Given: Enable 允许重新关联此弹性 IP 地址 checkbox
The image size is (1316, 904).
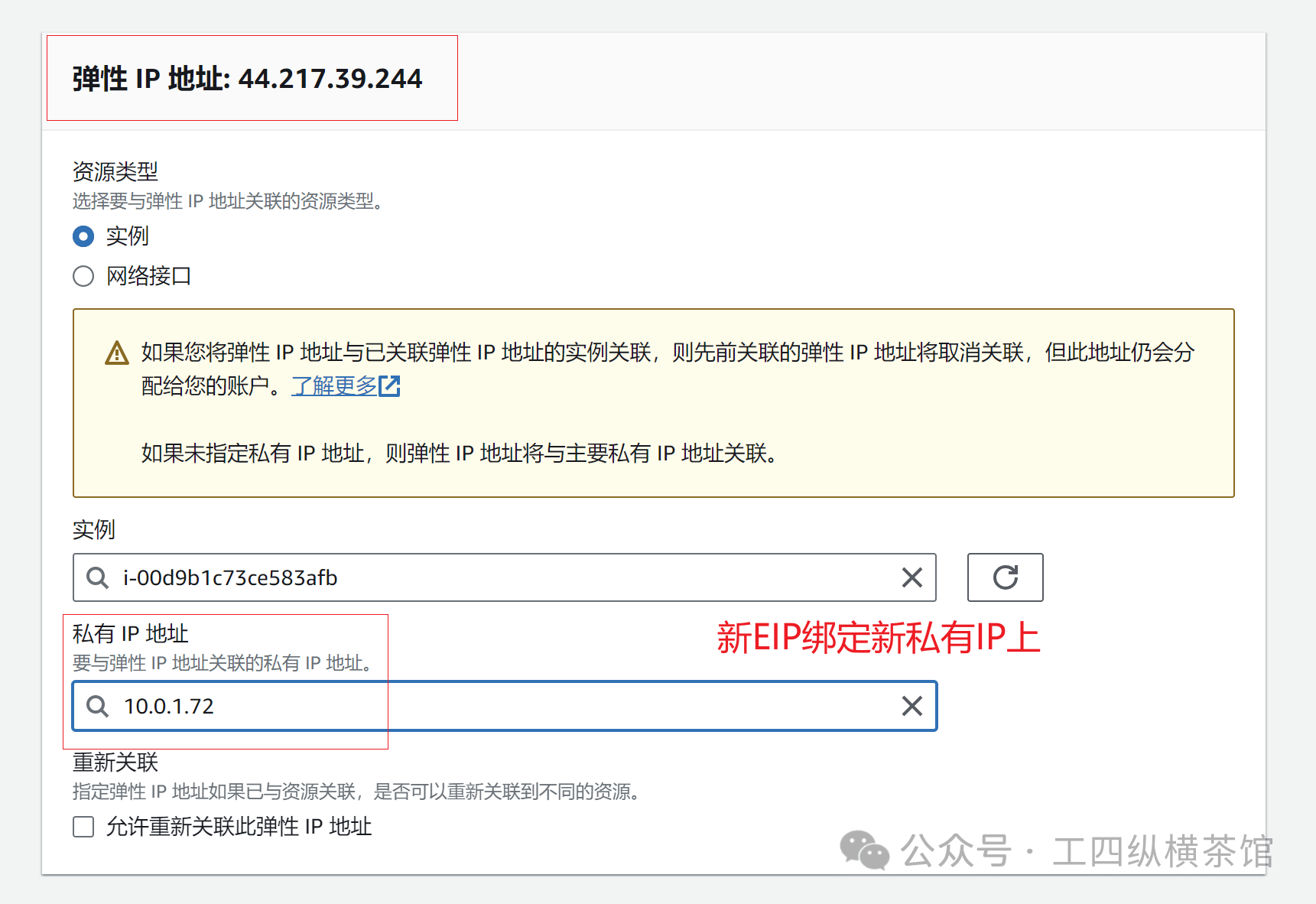Looking at the screenshot, I should 83,827.
